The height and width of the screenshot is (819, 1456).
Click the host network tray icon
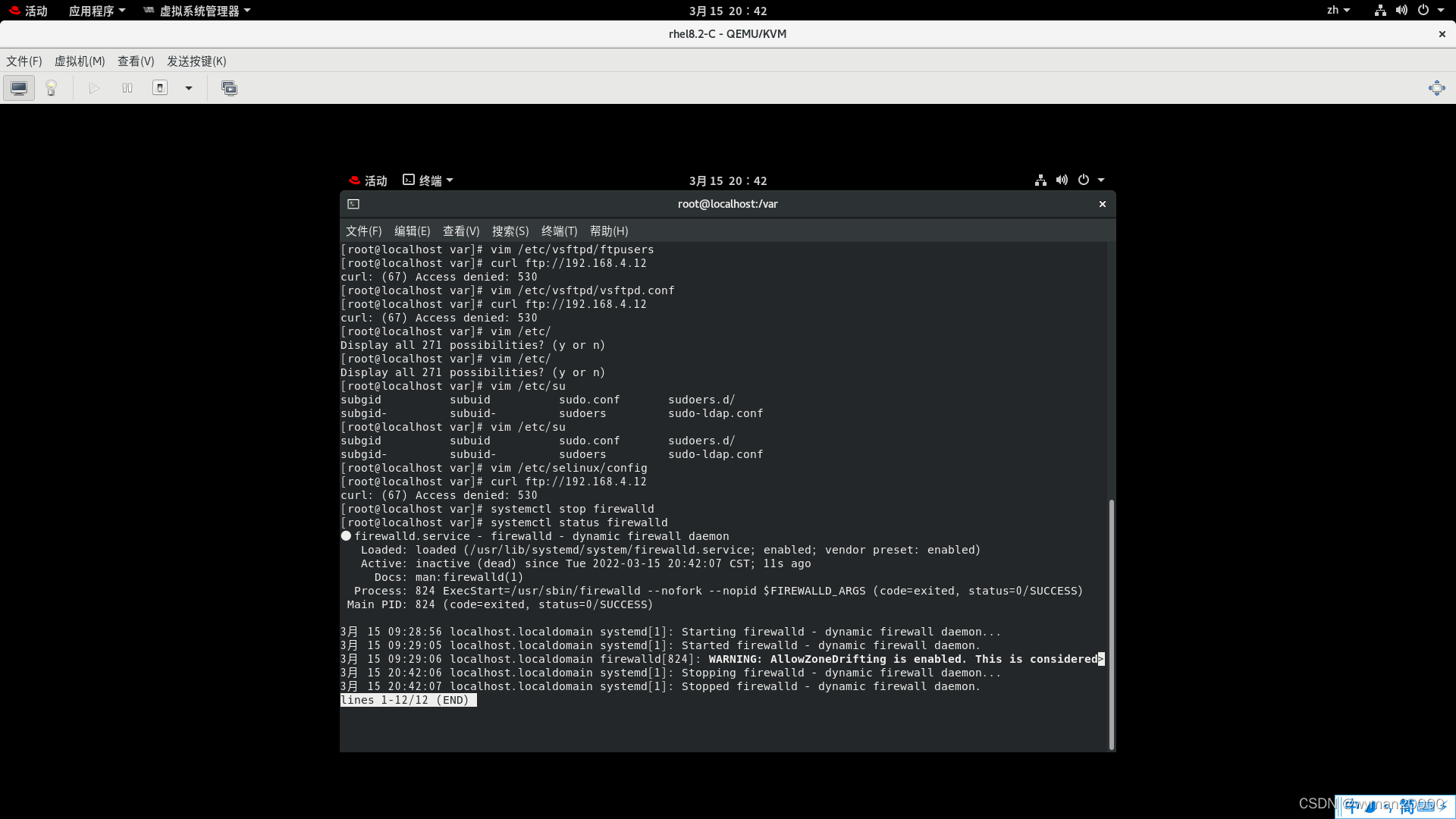point(1379,10)
